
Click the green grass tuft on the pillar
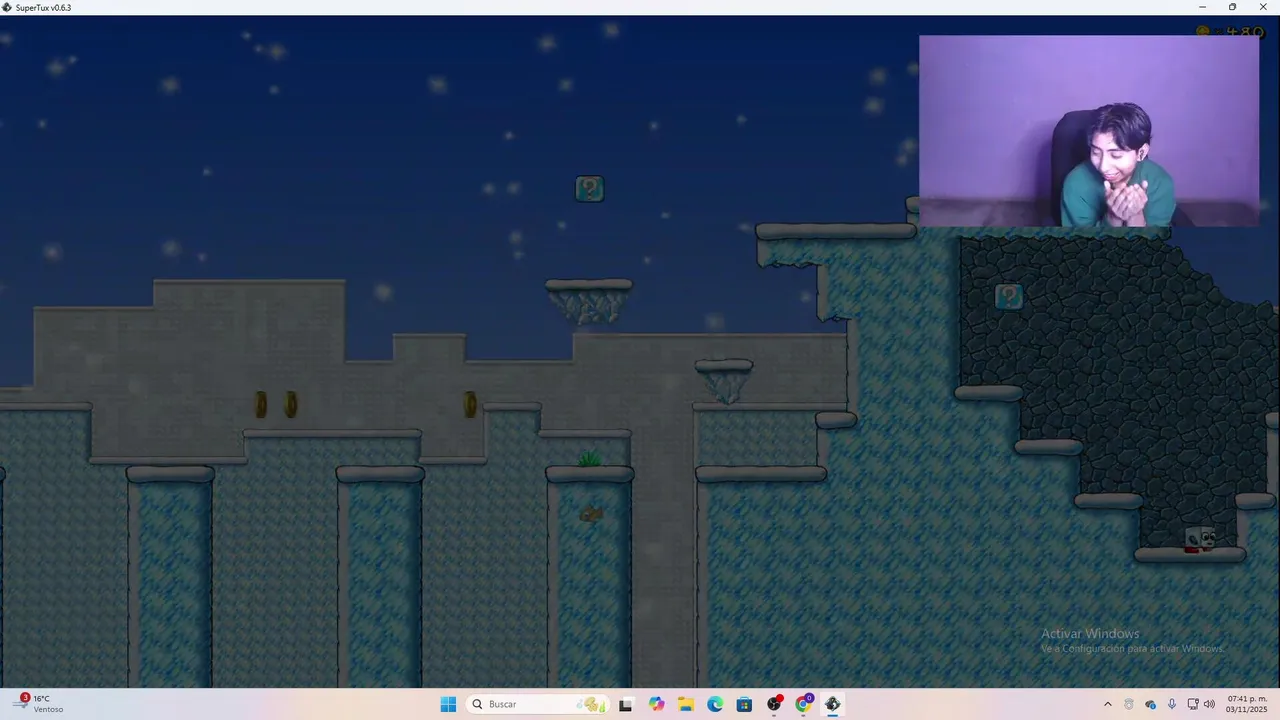pos(589,459)
